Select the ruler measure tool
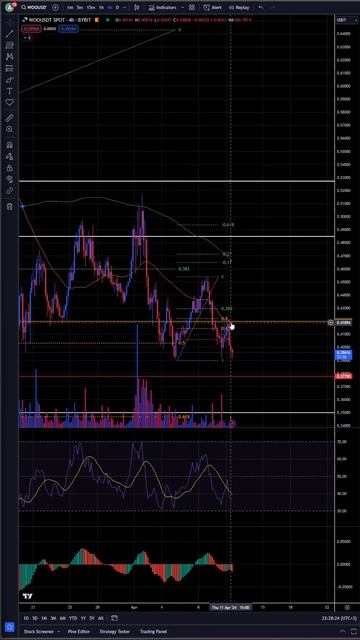Viewport: 360px width, 640px height. pos(9,118)
